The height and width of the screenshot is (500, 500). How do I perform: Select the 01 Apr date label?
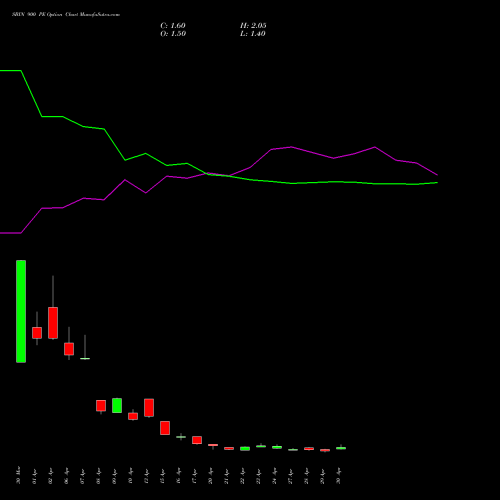pos(34,476)
